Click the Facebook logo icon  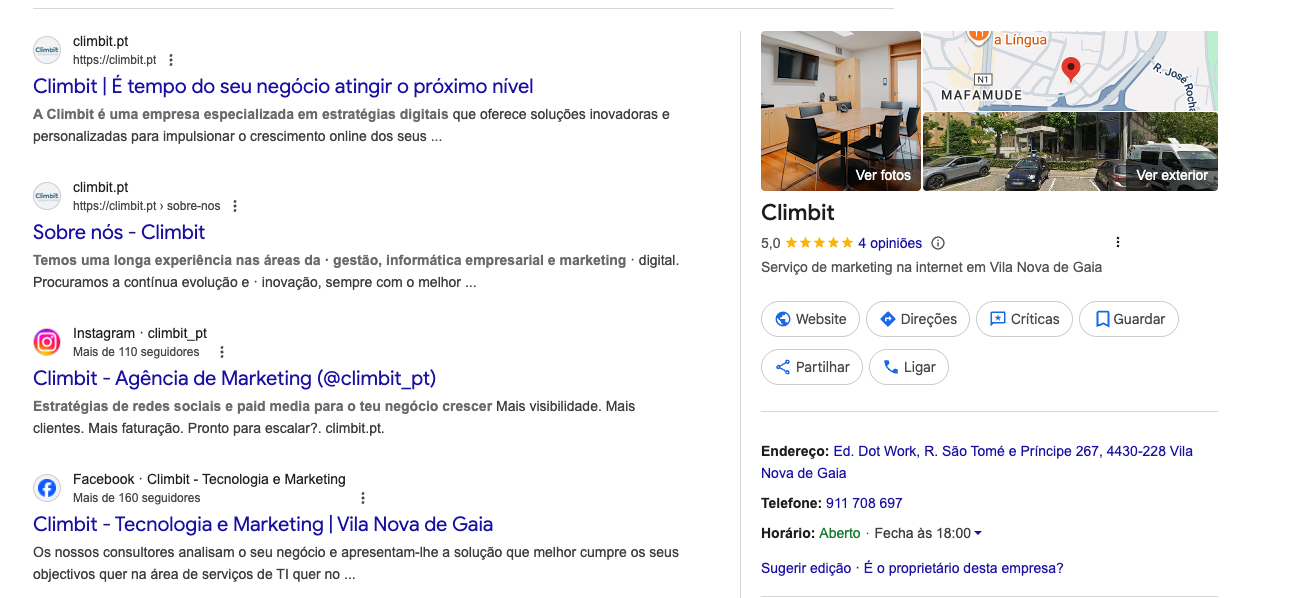[47, 488]
